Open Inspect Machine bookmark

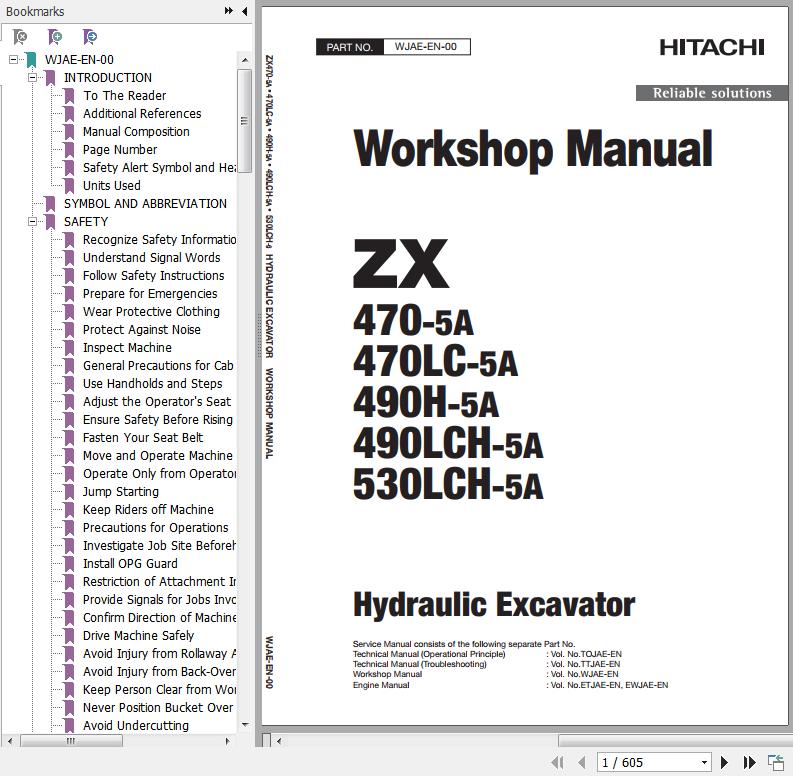tap(127, 348)
